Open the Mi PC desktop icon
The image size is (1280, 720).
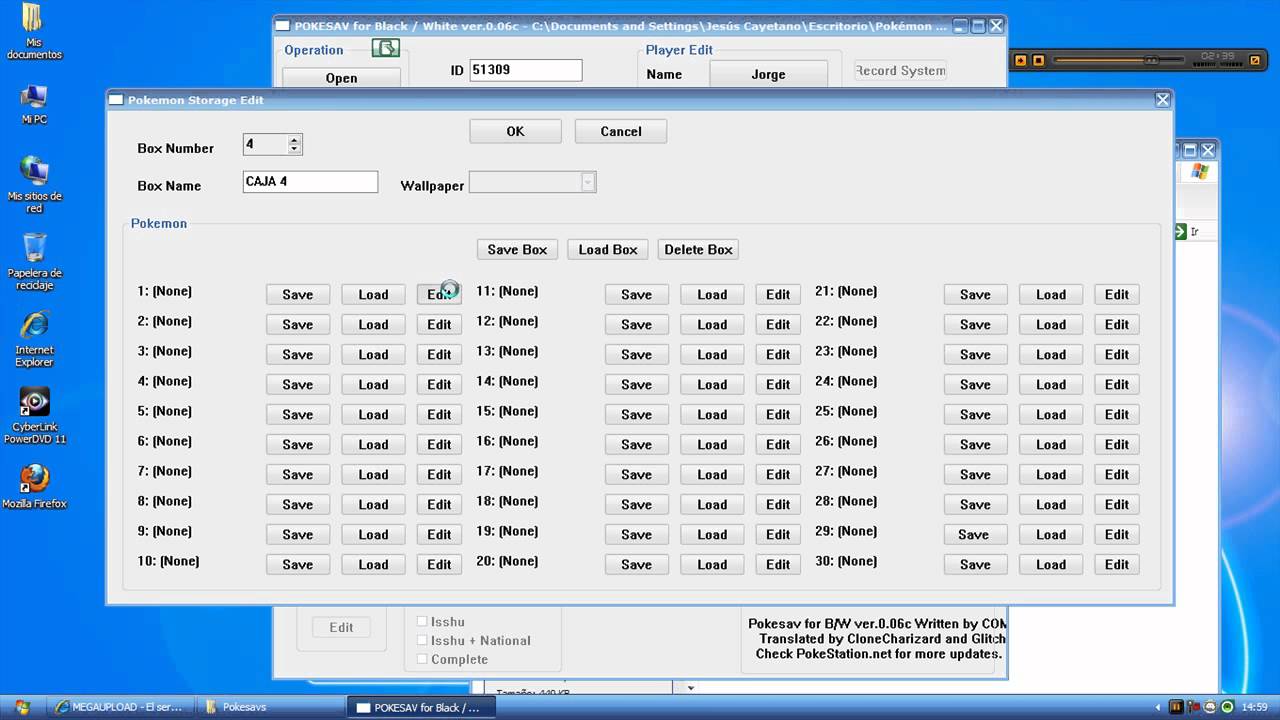click(x=34, y=103)
